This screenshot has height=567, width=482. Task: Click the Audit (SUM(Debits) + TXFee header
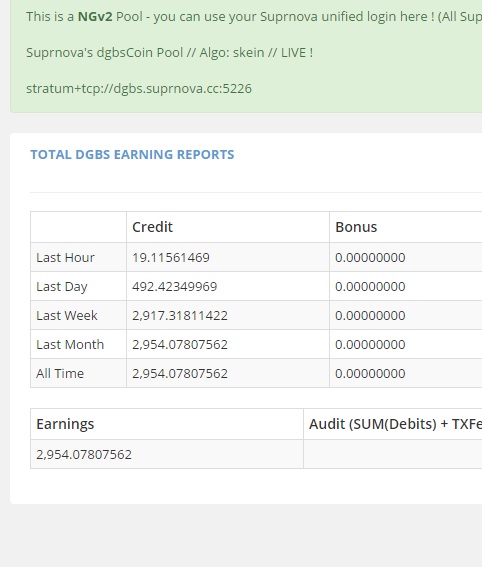(x=395, y=424)
